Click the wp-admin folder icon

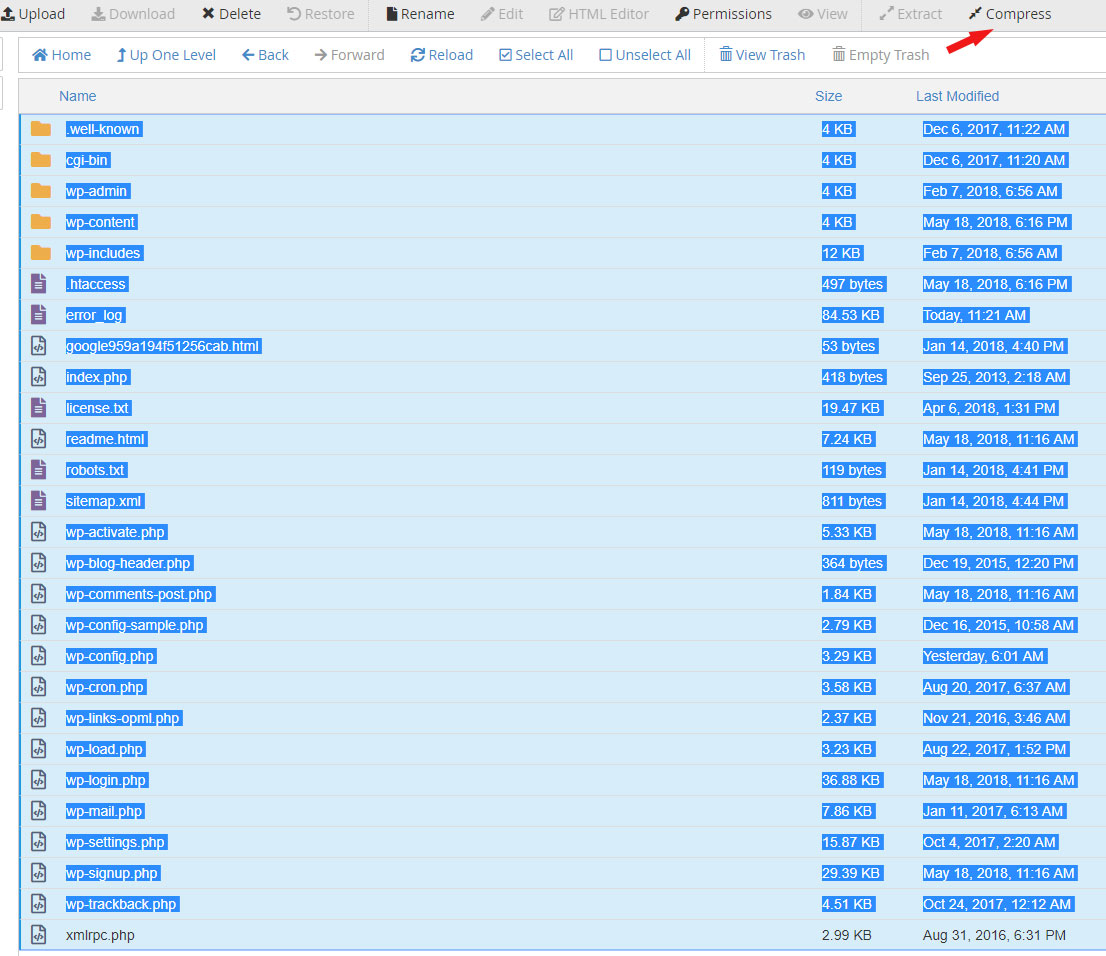[x=40, y=191]
